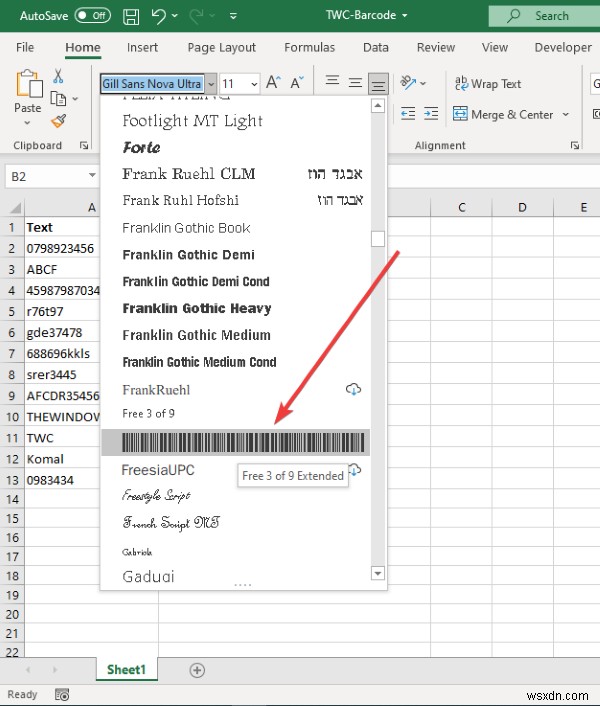Switch to the Home tab
Screen dimensions: 600x706
click(83, 47)
